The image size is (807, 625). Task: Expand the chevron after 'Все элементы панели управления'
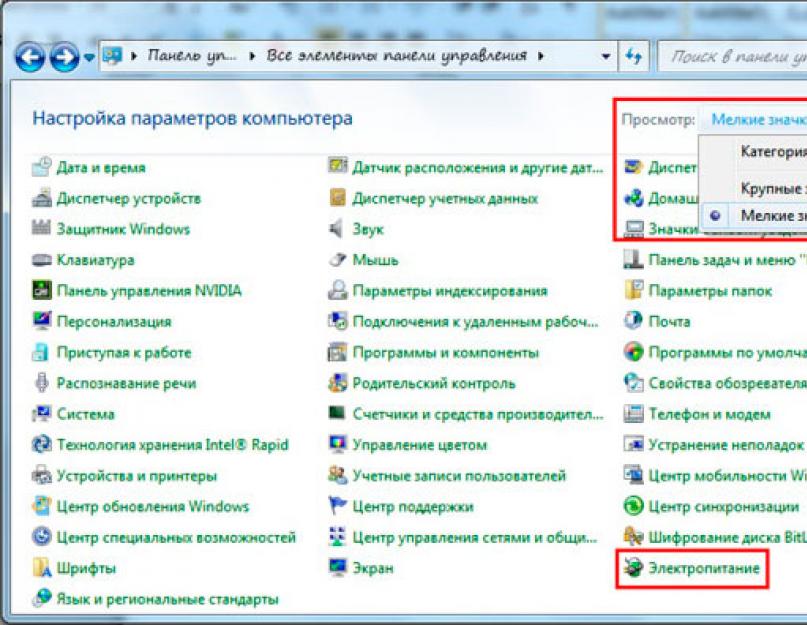[540, 56]
